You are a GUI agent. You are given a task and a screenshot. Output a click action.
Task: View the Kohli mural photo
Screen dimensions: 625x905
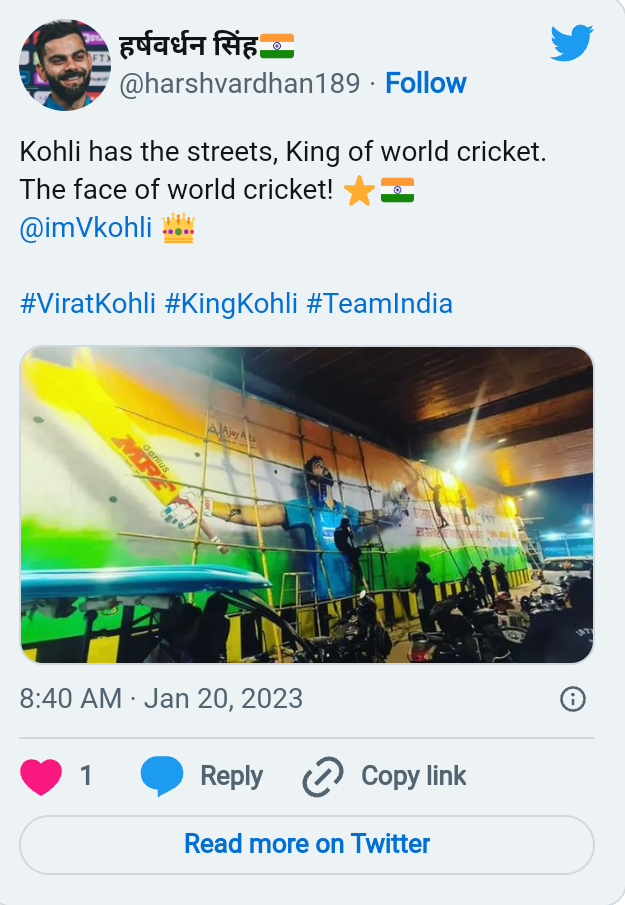click(x=307, y=505)
